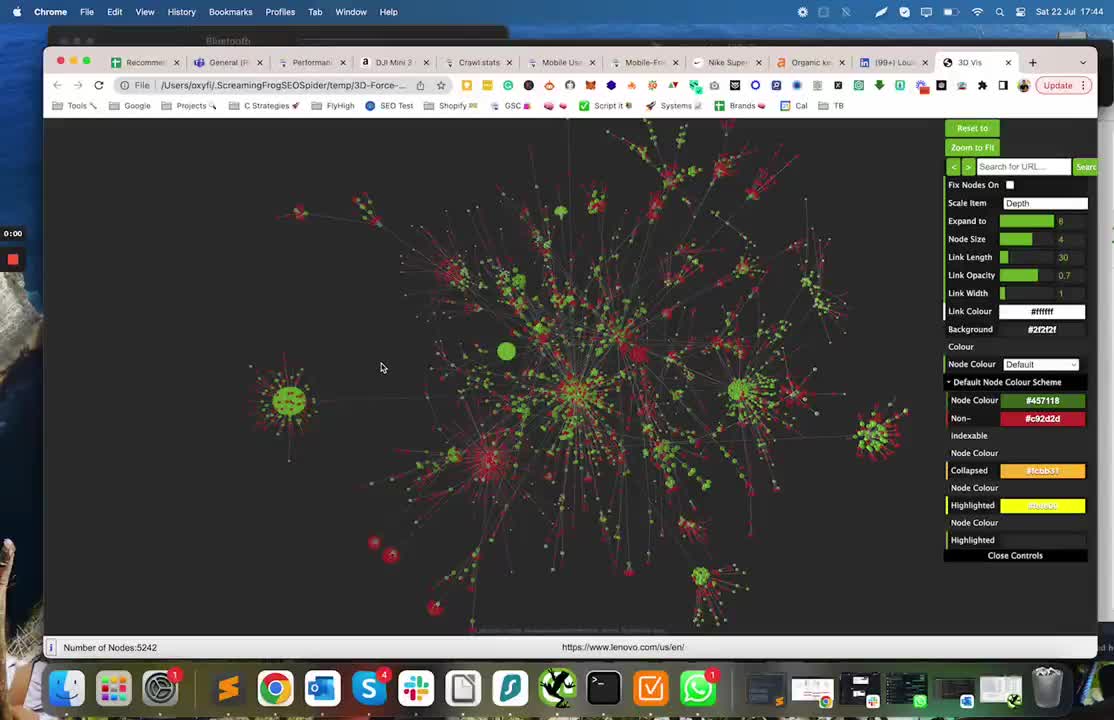Click the red screen recording stop button

pos(13,260)
